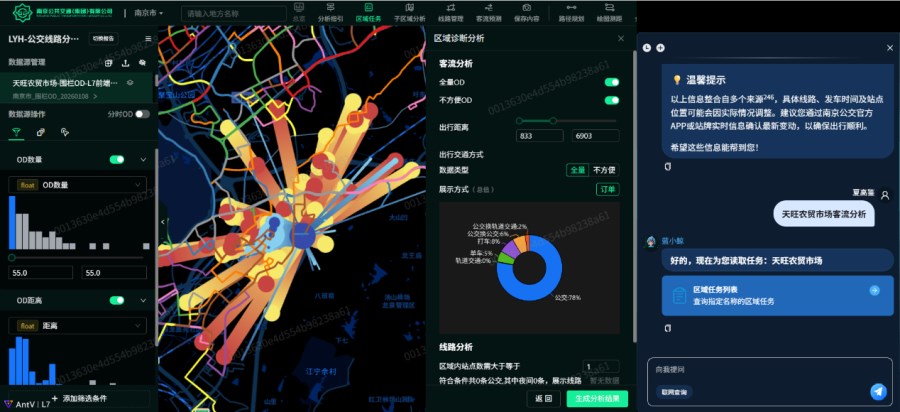Screen dimensions: 900x412
Task: Open the 南京市 city dropdown
Action: click(x=149, y=13)
